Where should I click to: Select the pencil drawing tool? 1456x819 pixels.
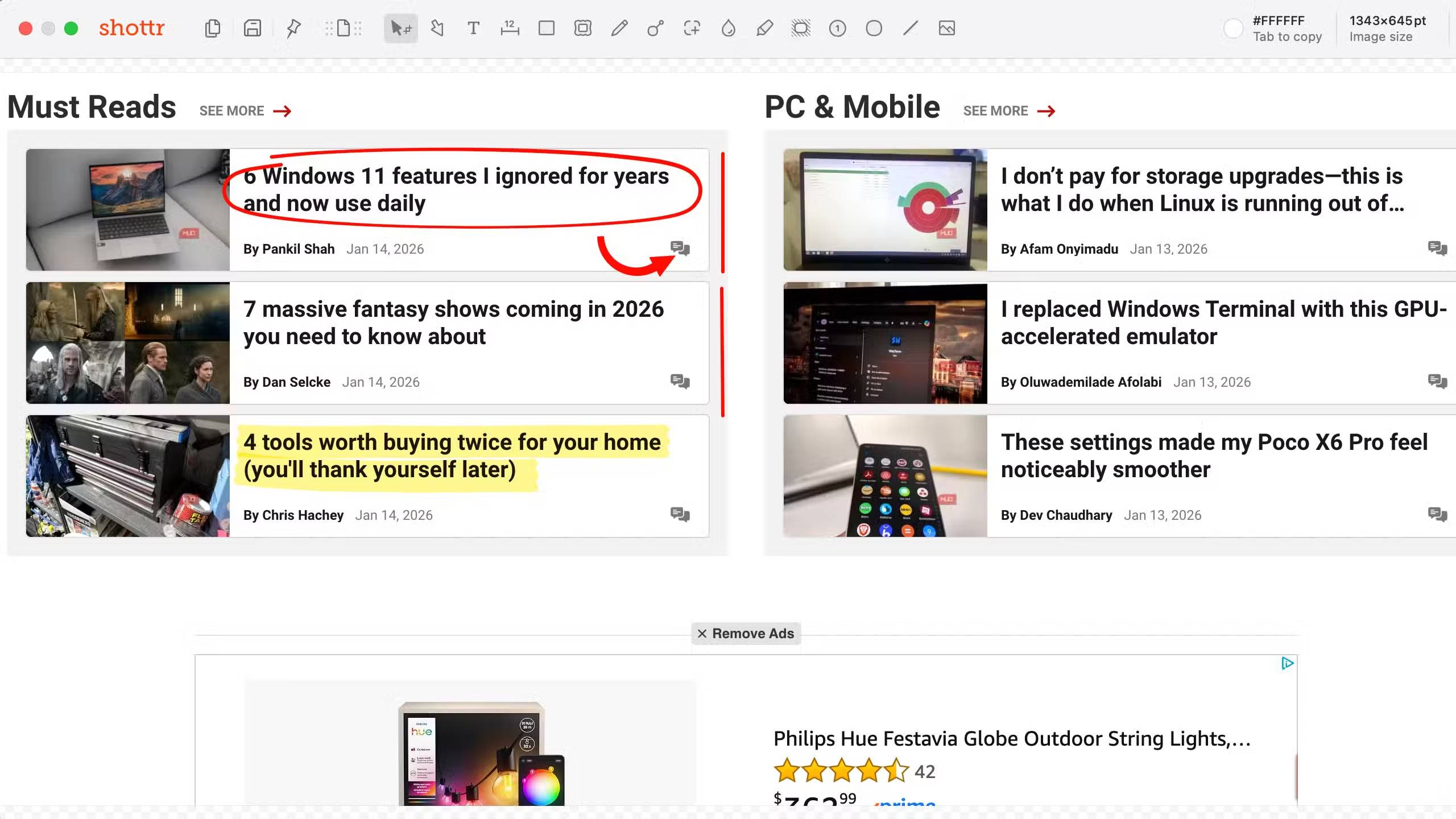[x=619, y=28]
